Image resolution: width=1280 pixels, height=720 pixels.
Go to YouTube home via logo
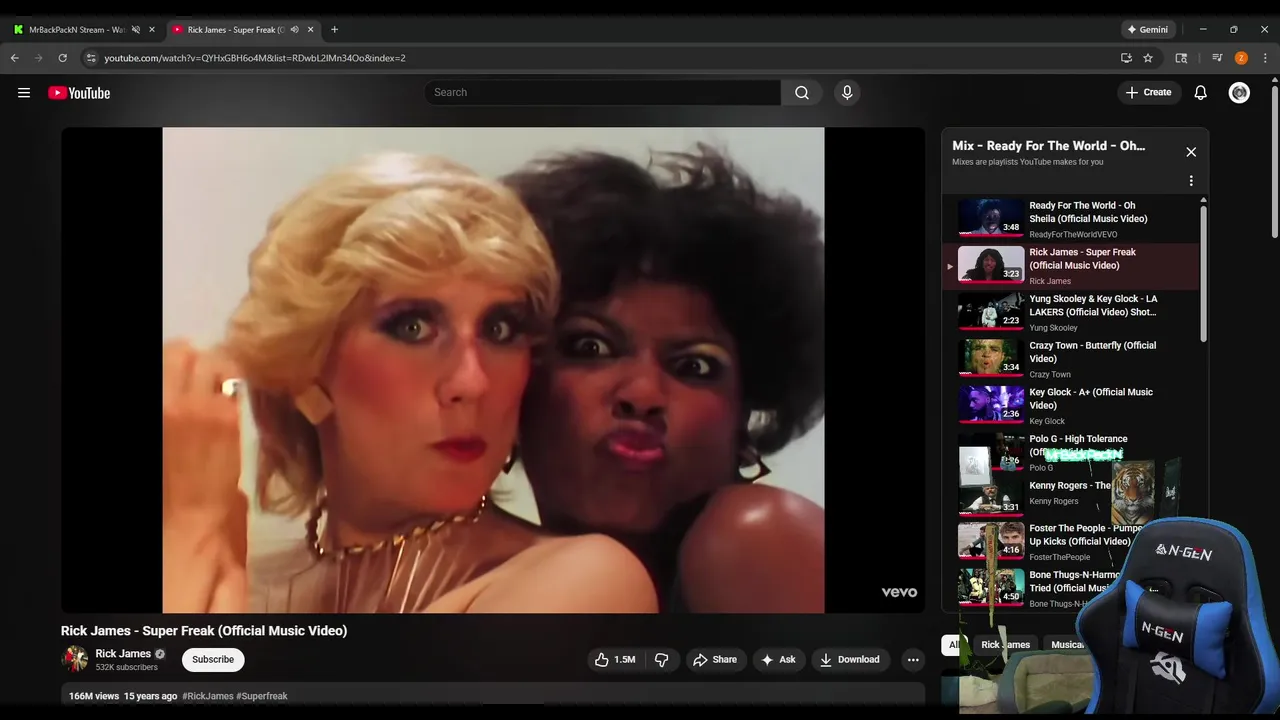click(x=79, y=93)
